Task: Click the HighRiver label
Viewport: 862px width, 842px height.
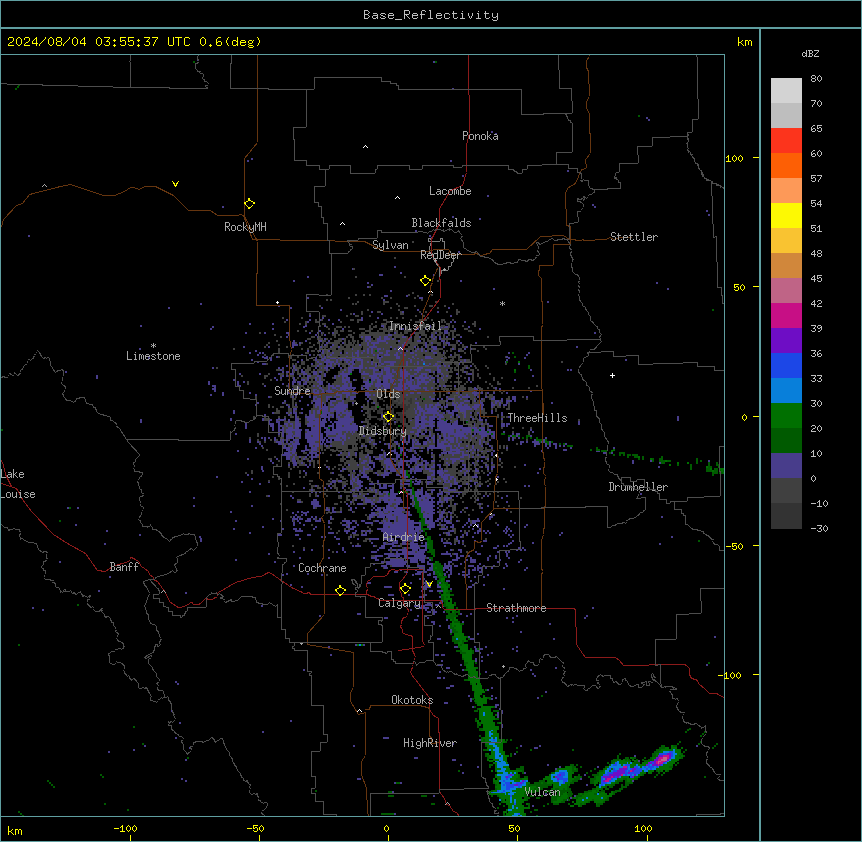Action: click(430, 743)
